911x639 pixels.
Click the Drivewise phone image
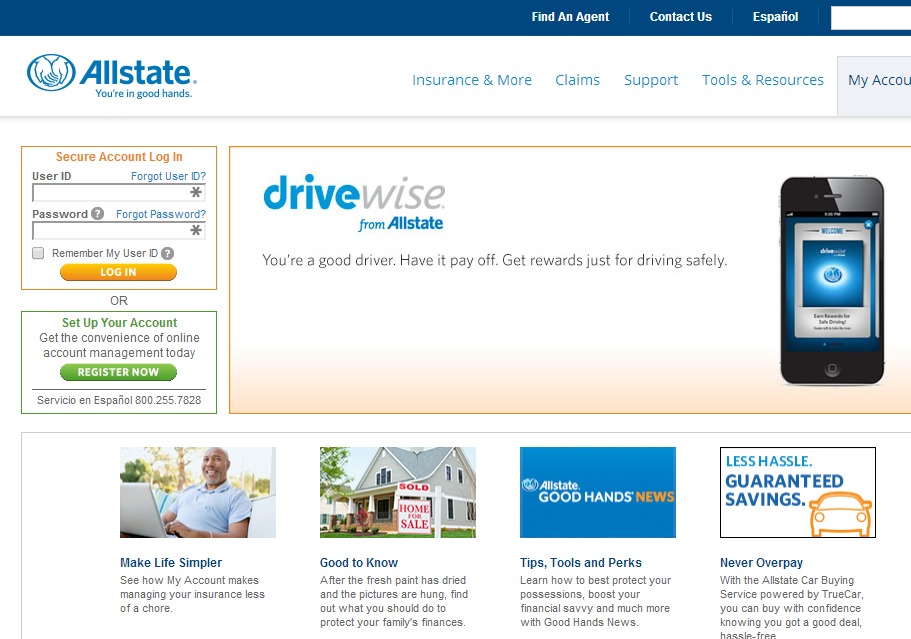click(832, 281)
